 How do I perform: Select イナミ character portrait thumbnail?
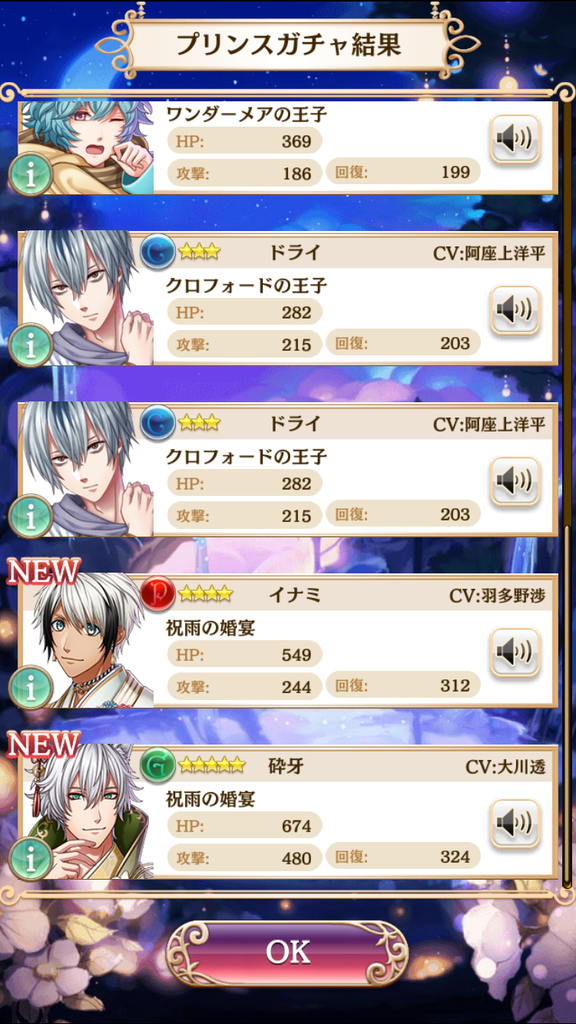click(x=87, y=640)
